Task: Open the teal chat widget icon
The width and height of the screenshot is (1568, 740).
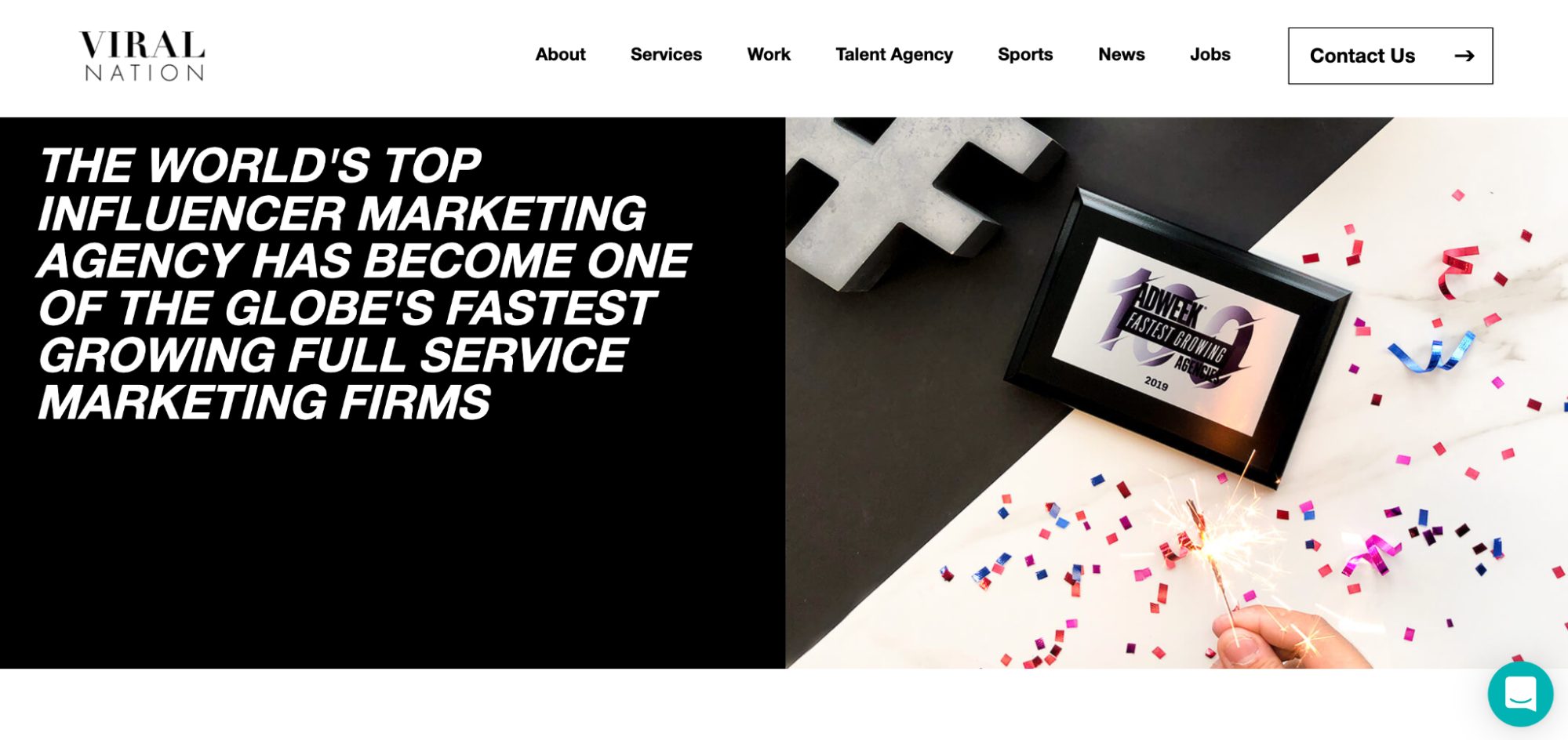Action: tap(1520, 694)
